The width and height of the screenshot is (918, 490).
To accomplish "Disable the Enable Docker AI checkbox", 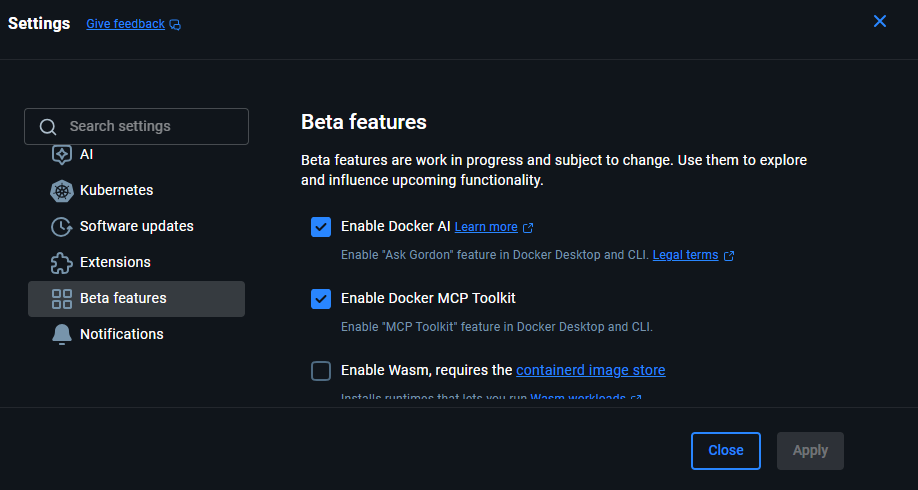I will [x=321, y=227].
